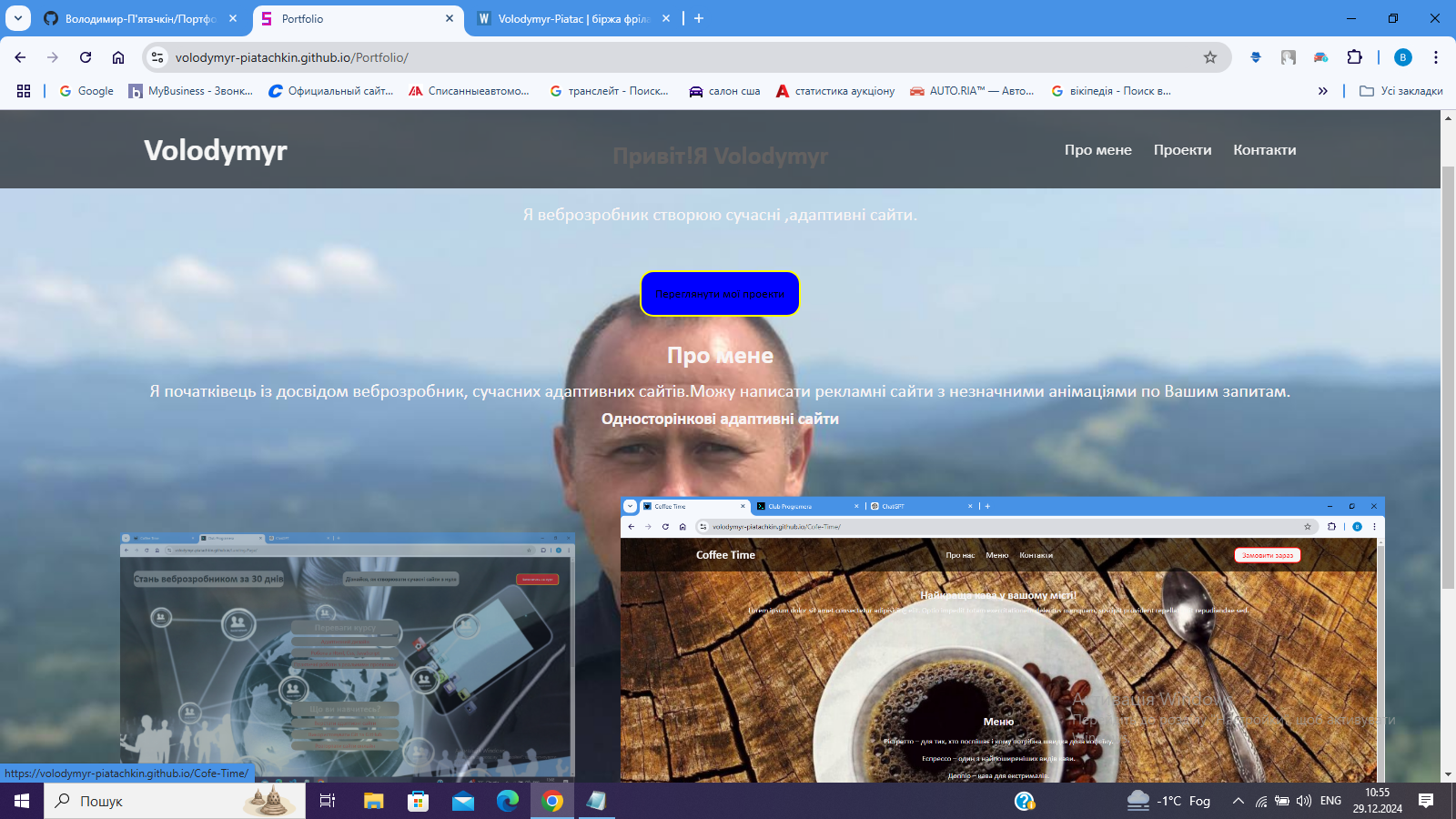Screen dimensions: 1456x819
Task: Open the Проекти navigation link
Action: point(1182,150)
